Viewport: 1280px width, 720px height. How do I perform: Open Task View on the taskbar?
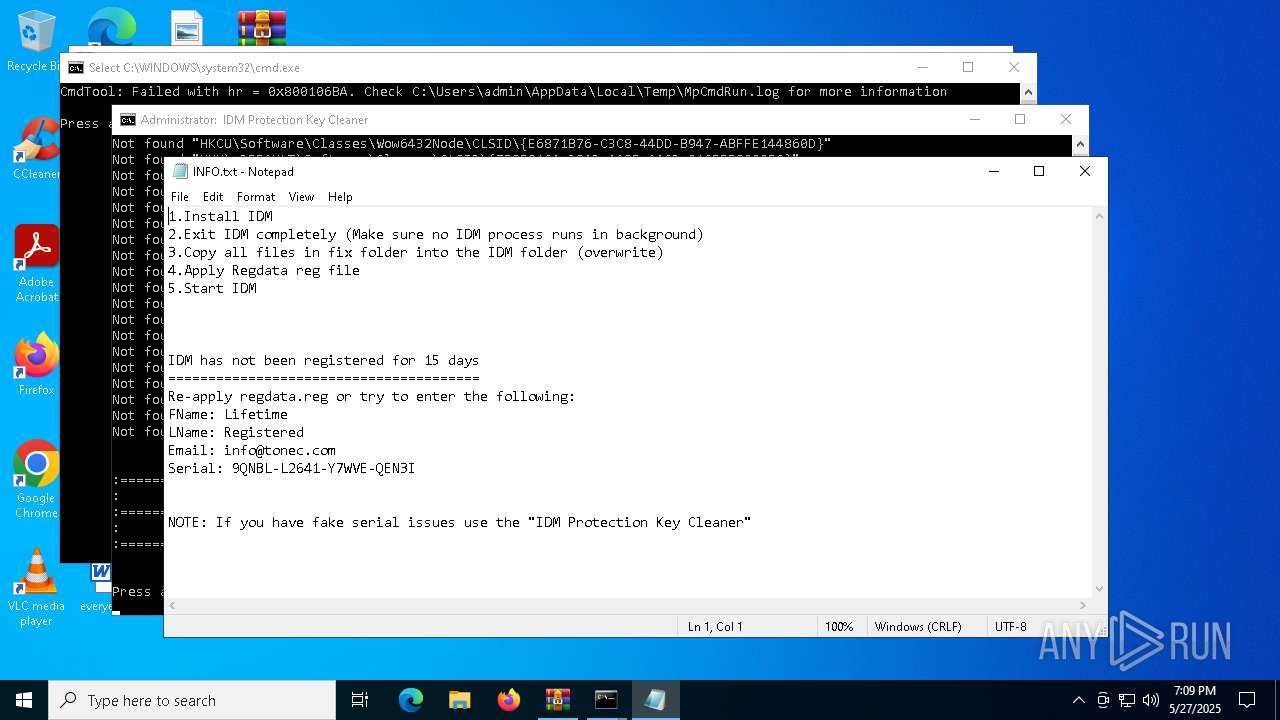coord(360,700)
